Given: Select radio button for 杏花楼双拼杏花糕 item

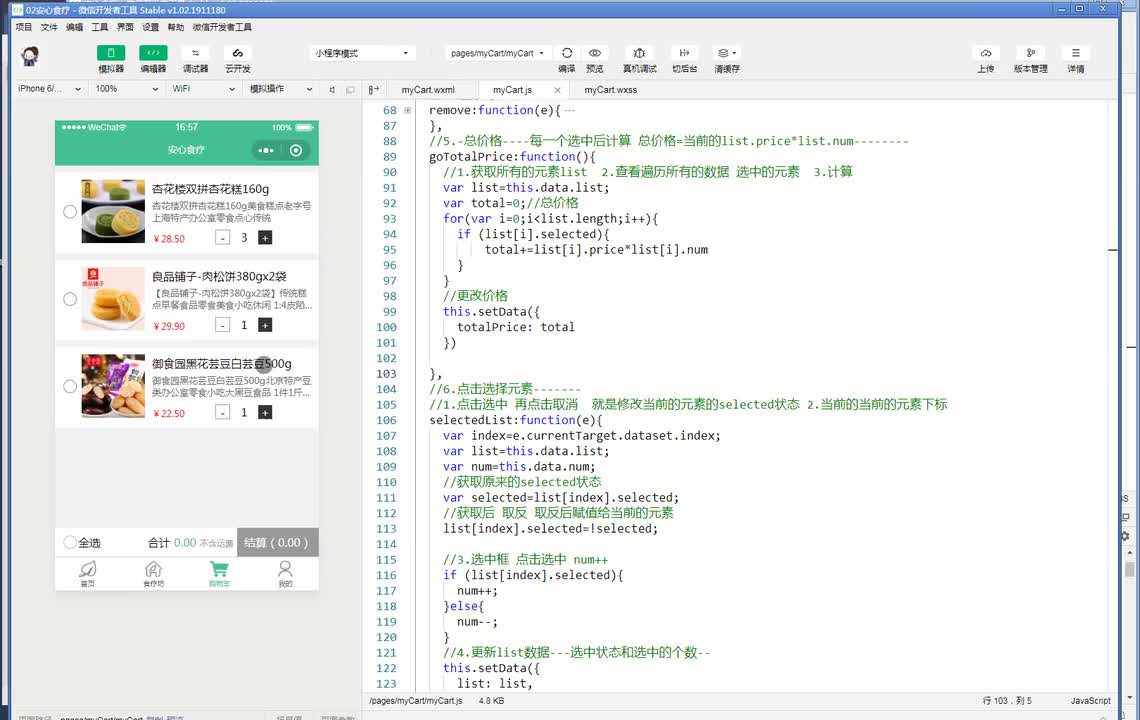Looking at the screenshot, I should 70,212.
